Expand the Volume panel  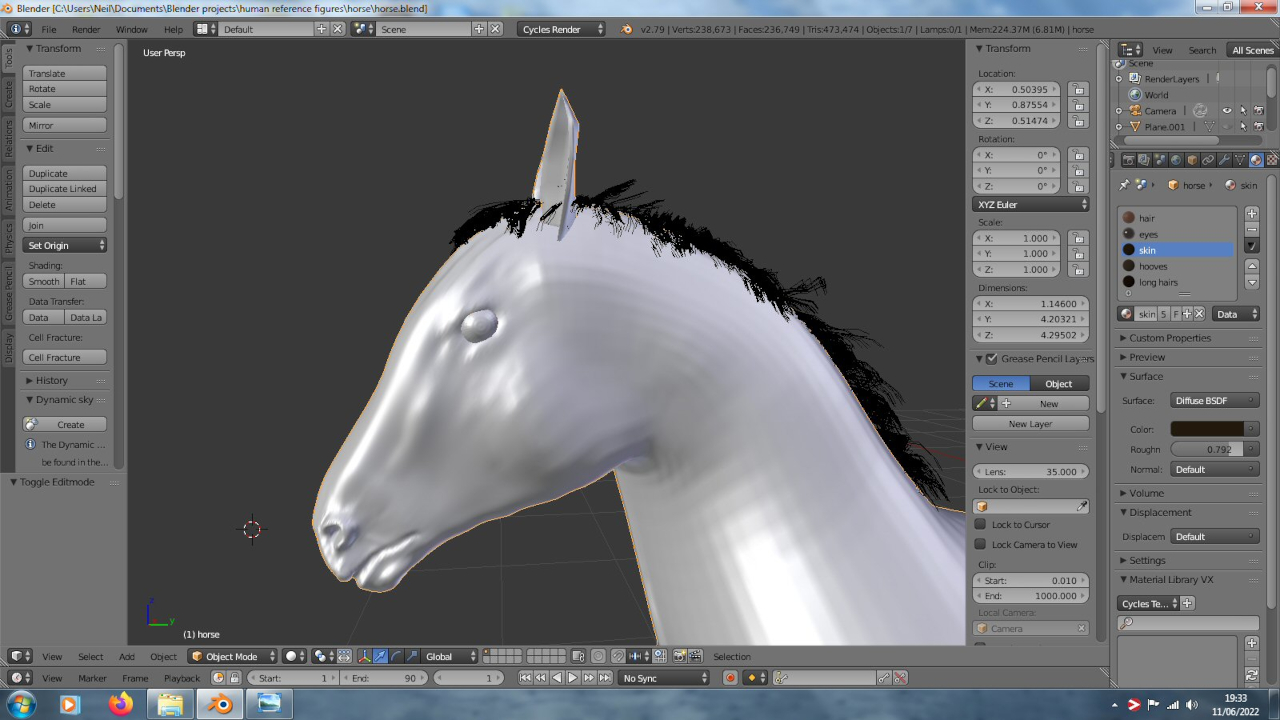pyautogui.click(x=1146, y=493)
